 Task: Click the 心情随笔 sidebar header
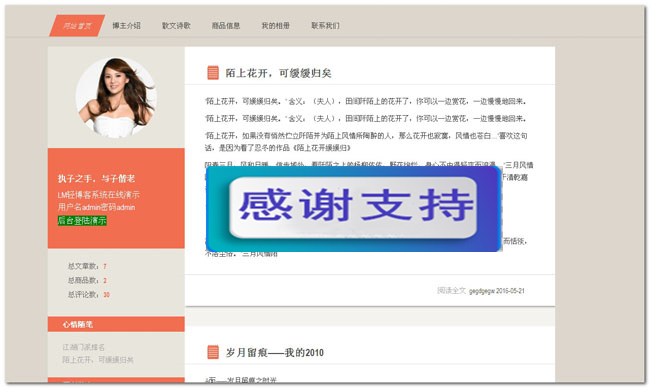pos(116,324)
